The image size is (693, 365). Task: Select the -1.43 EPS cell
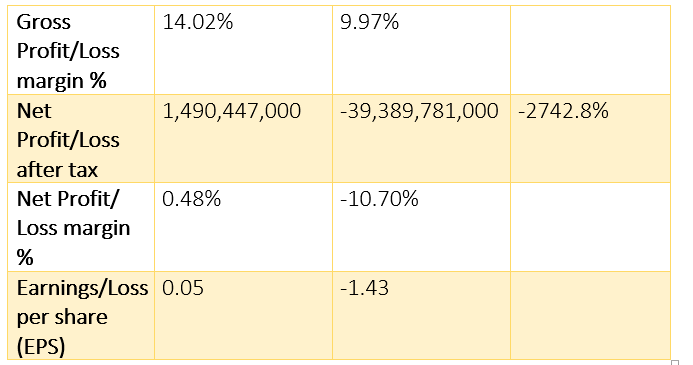422,315
